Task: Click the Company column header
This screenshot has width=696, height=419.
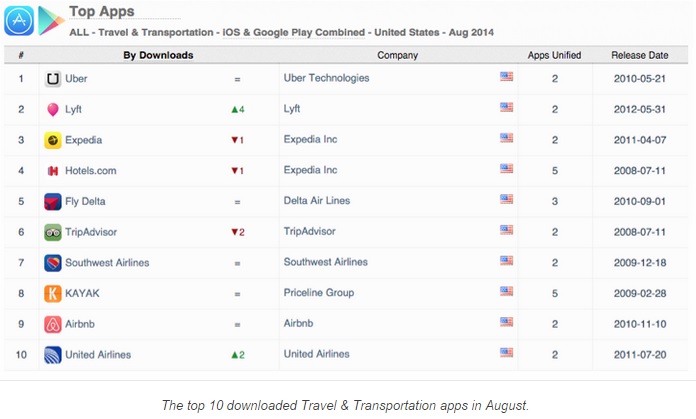Action: click(397, 55)
